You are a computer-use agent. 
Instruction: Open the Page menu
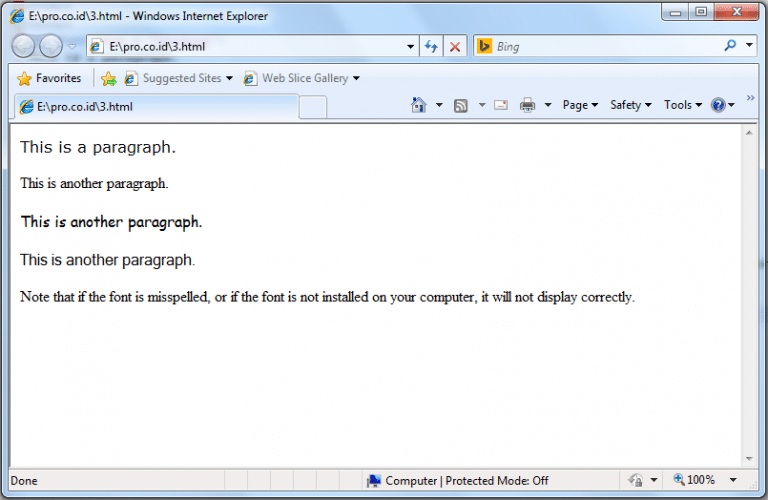(x=580, y=105)
